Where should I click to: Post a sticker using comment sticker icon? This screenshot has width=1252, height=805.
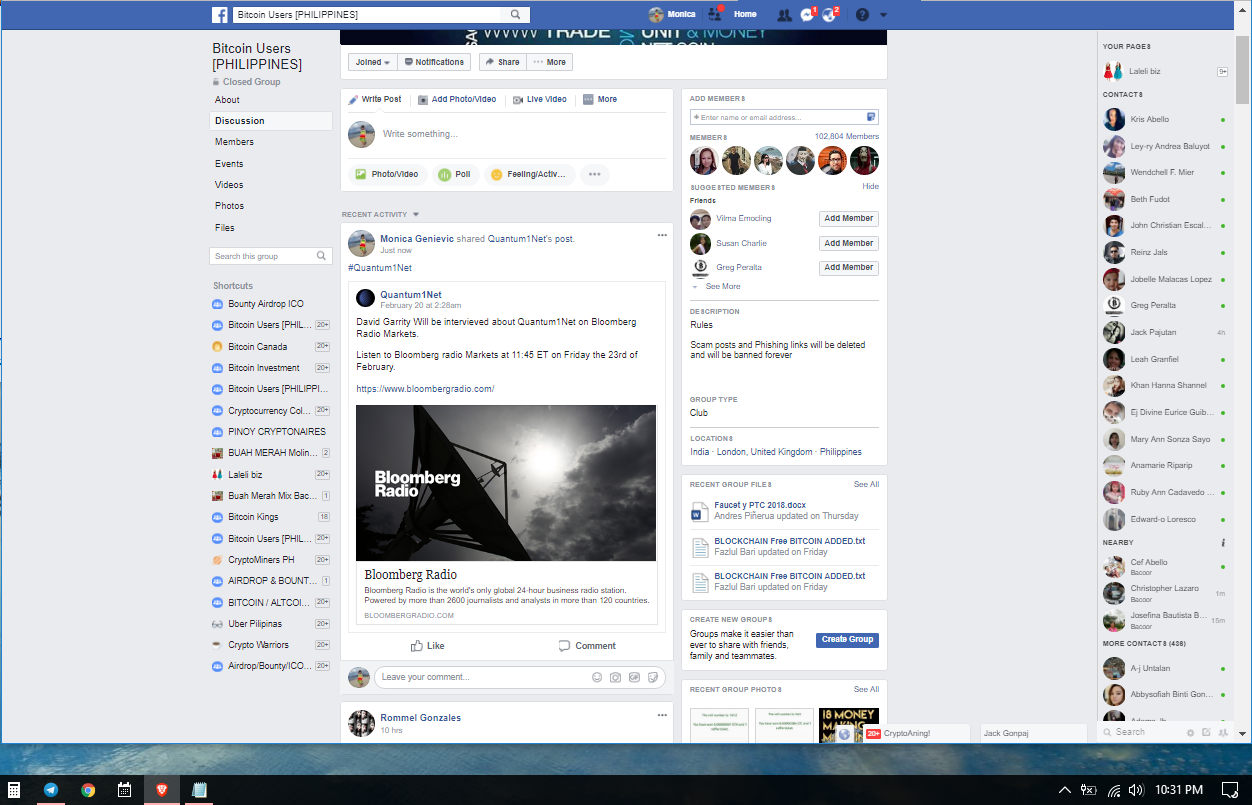(653, 677)
